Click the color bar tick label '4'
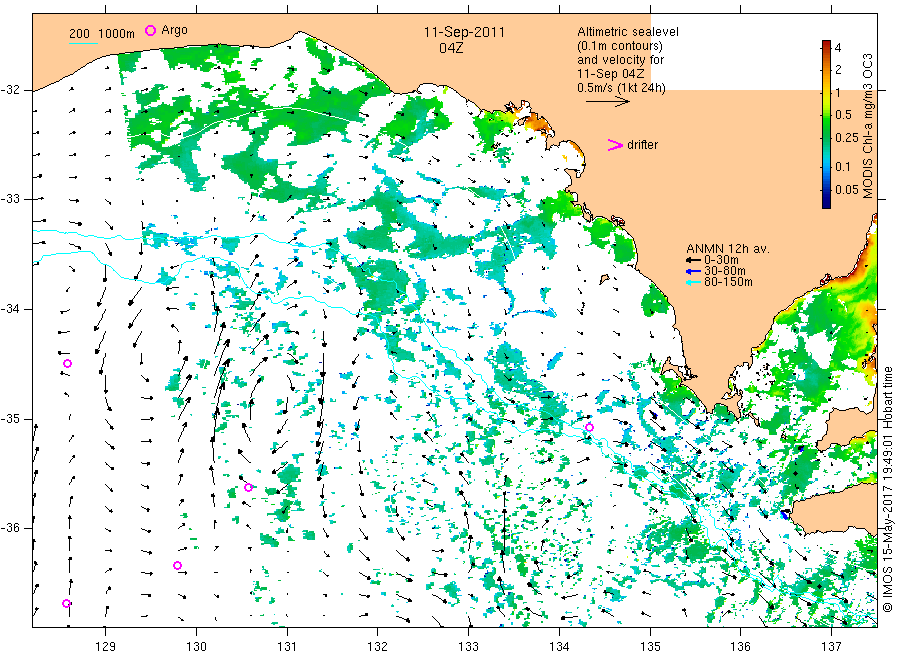The width and height of the screenshot is (900, 660). (838, 48)
